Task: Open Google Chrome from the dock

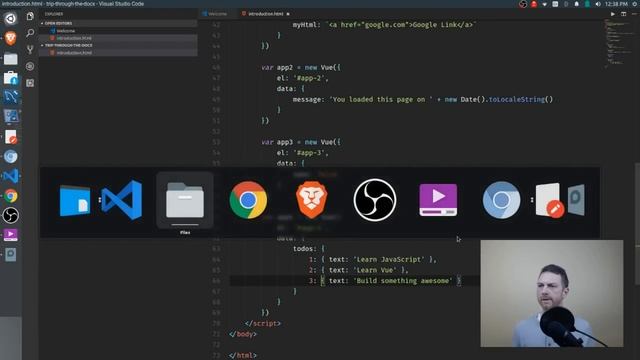Action: 11,196
